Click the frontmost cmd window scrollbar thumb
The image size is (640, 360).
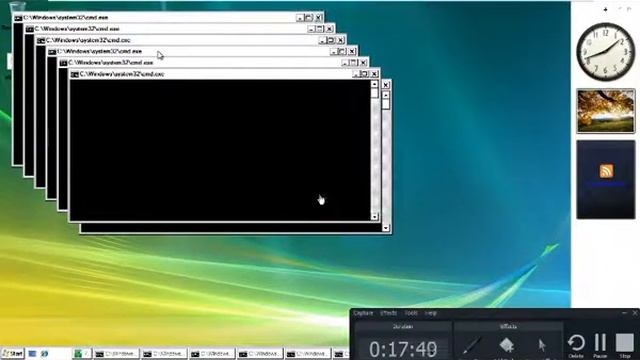click(374, 93)
